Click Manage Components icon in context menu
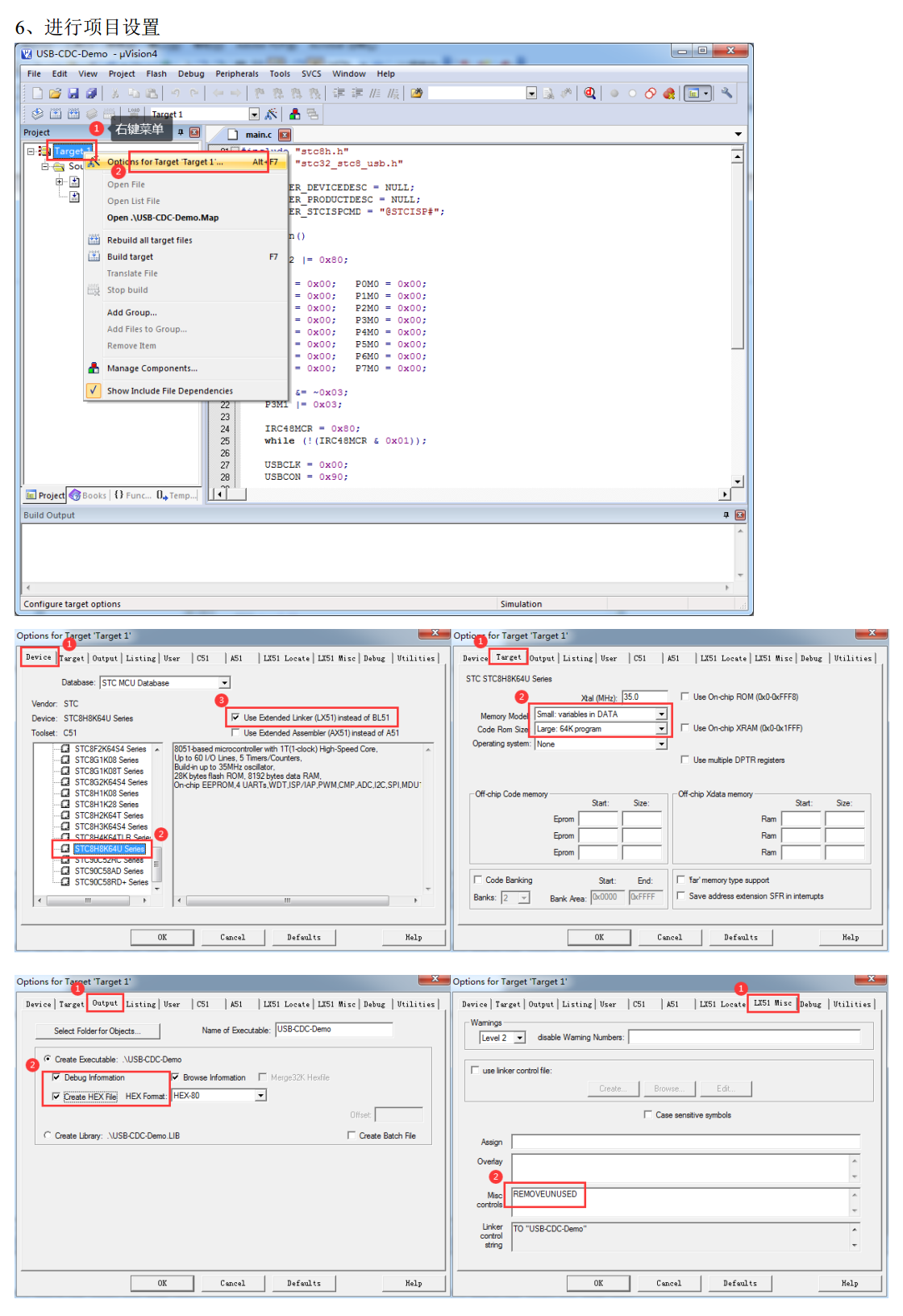Viewport: 903px width, 1316px height. coord(94,368)
